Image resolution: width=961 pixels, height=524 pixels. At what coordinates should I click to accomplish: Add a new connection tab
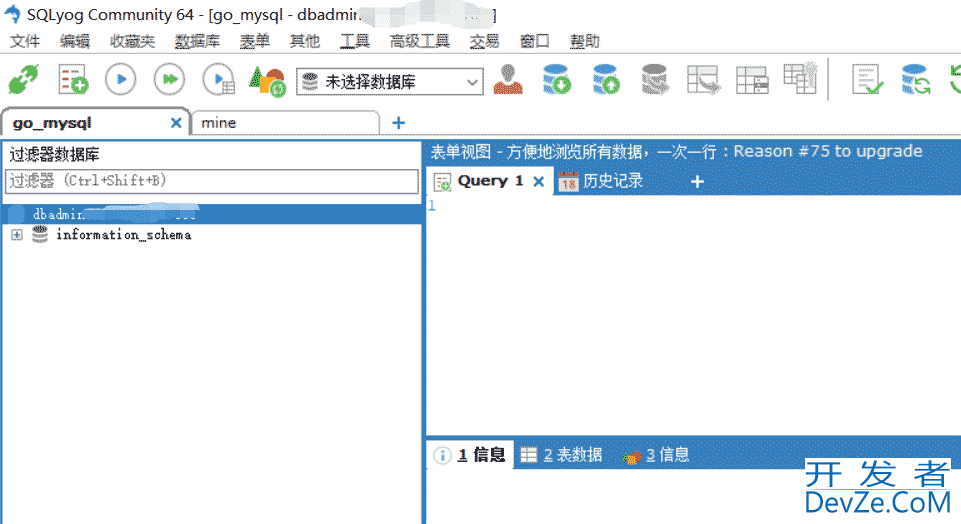tap(399, 123)
